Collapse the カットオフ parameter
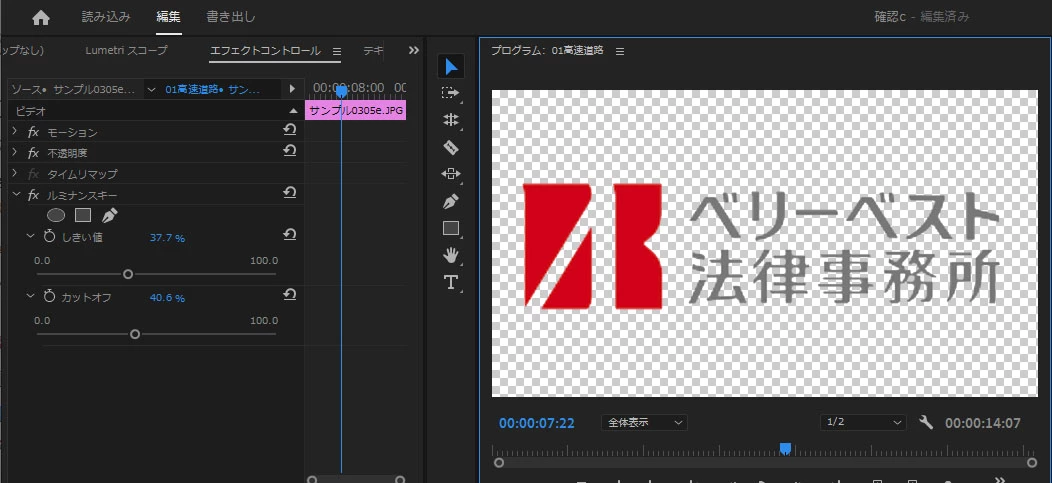Screen dimensions: 1052x483 (x=30, y=296)
